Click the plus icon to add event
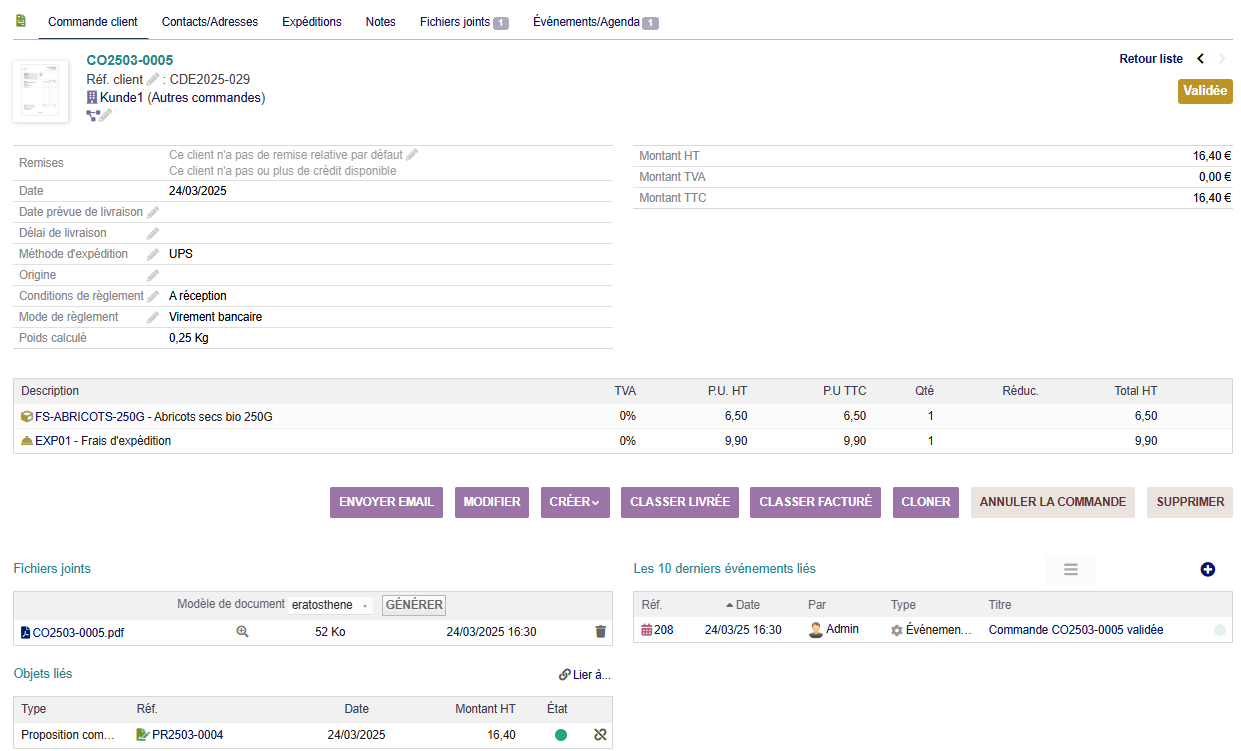The width and height of the screenshot is (1241, 751). tap(1207, 569)
